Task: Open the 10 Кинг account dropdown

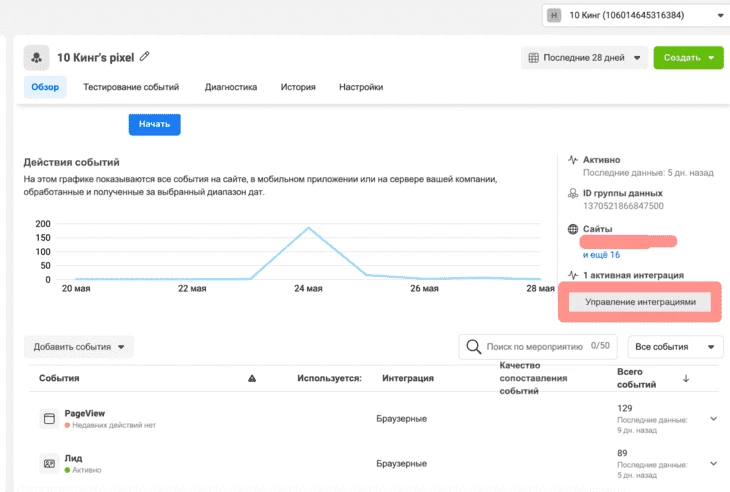Action: pos(636,15)
